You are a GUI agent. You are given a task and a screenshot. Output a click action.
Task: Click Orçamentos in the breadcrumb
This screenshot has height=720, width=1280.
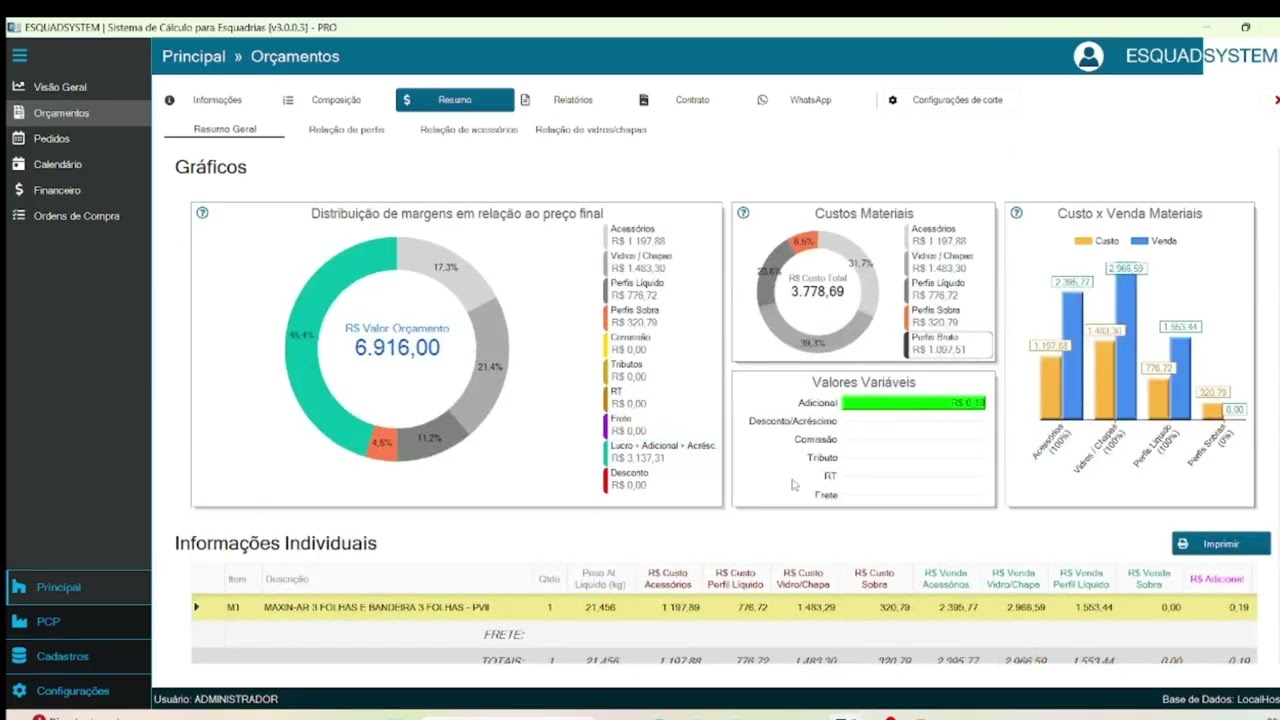pos(295,57)
